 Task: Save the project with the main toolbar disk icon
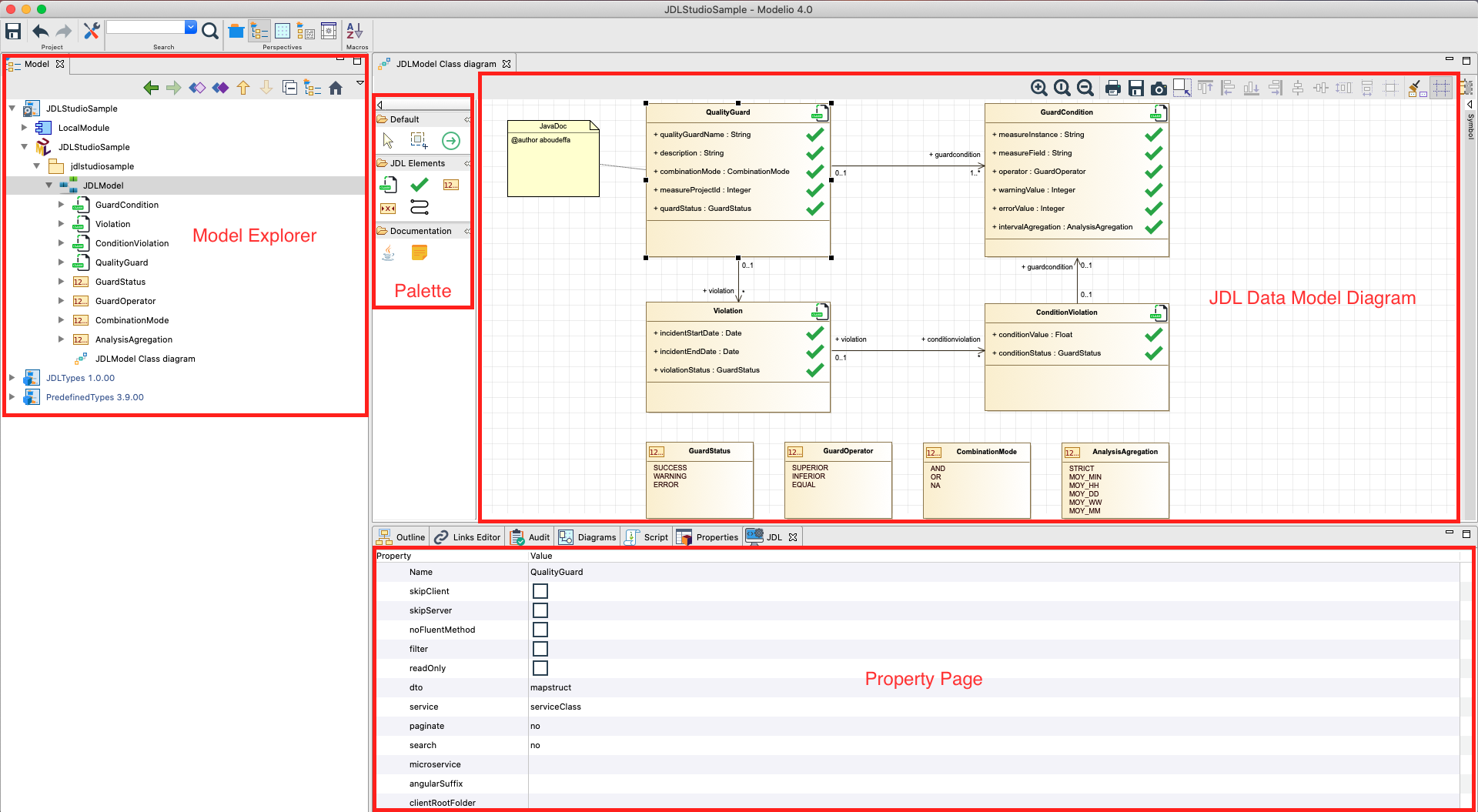coord(13,31)
